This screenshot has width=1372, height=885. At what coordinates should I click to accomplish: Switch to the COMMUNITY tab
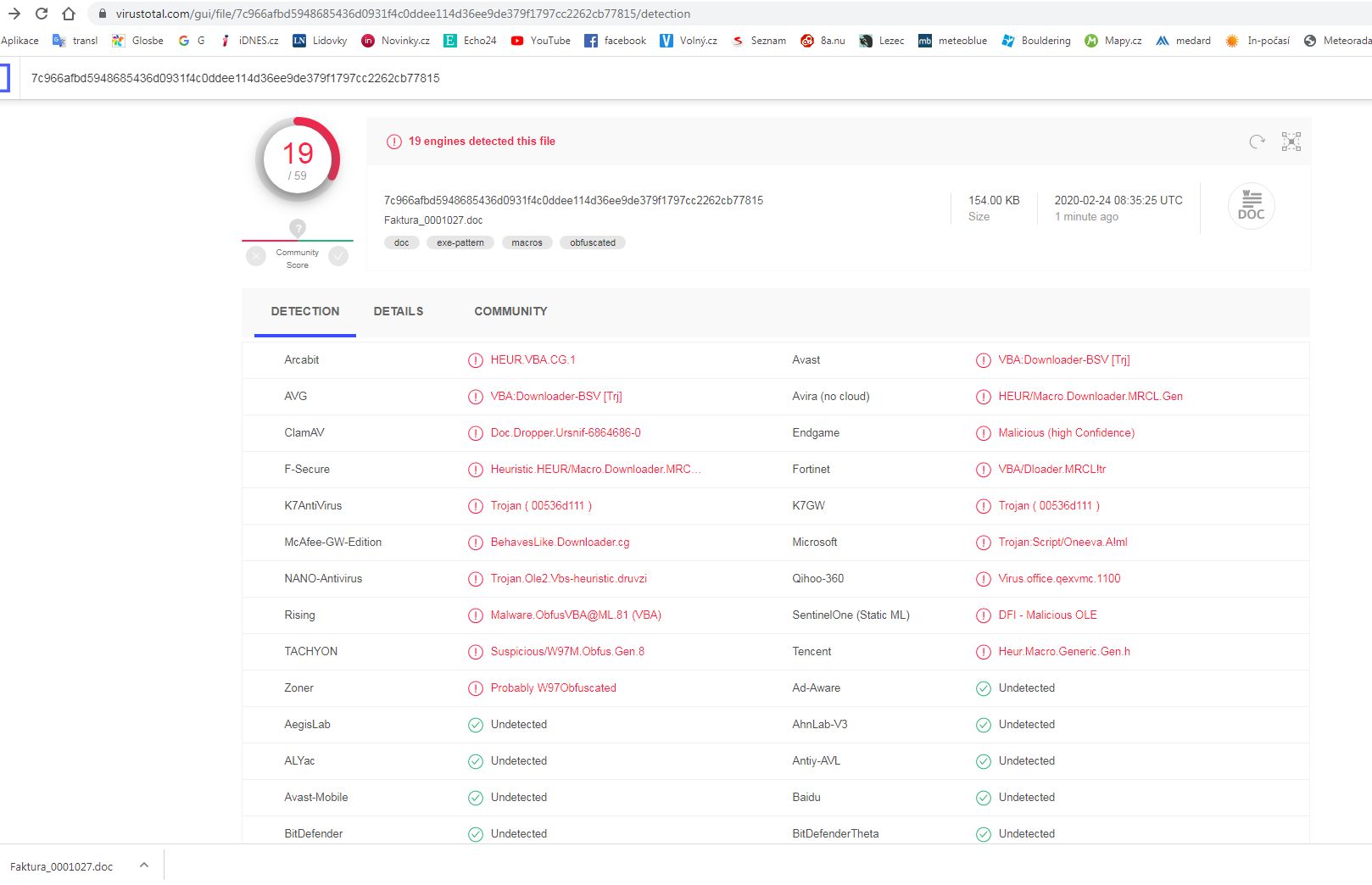coord(510,311)
